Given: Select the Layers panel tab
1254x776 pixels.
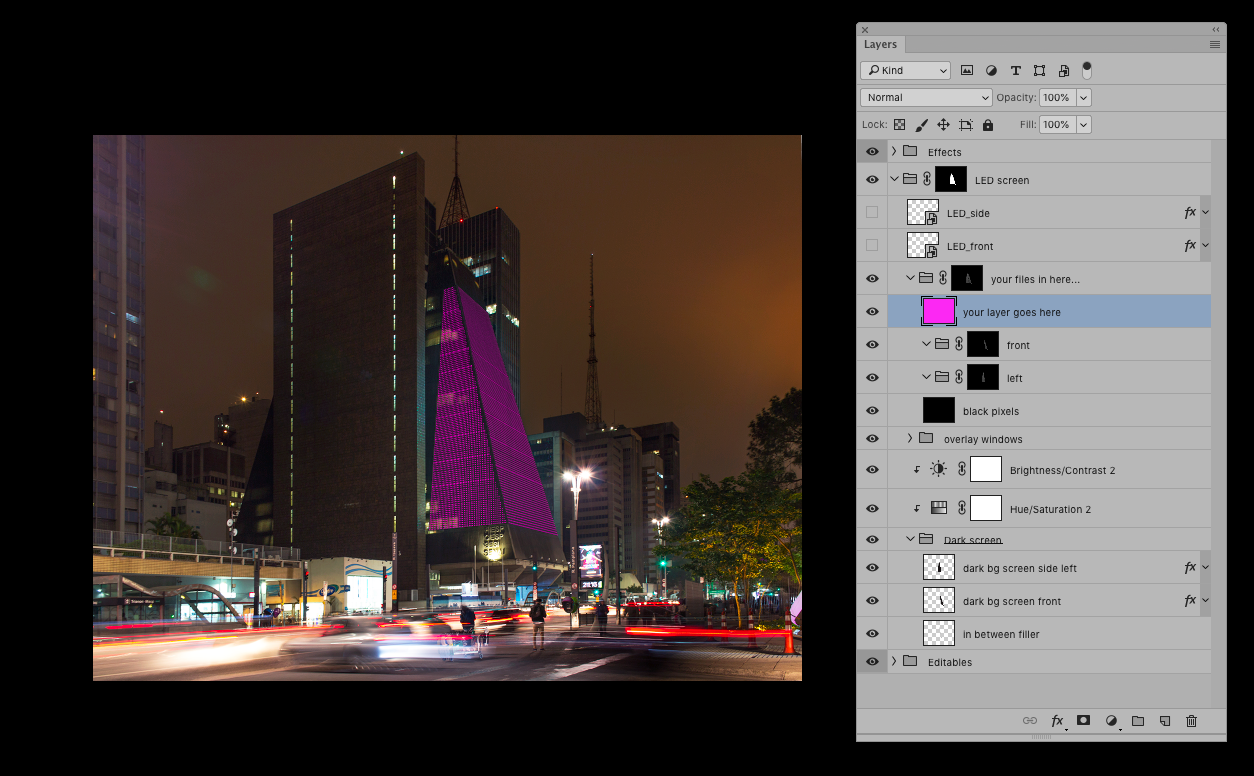Looking at the screenshot, I should click(x=880, y=45).
